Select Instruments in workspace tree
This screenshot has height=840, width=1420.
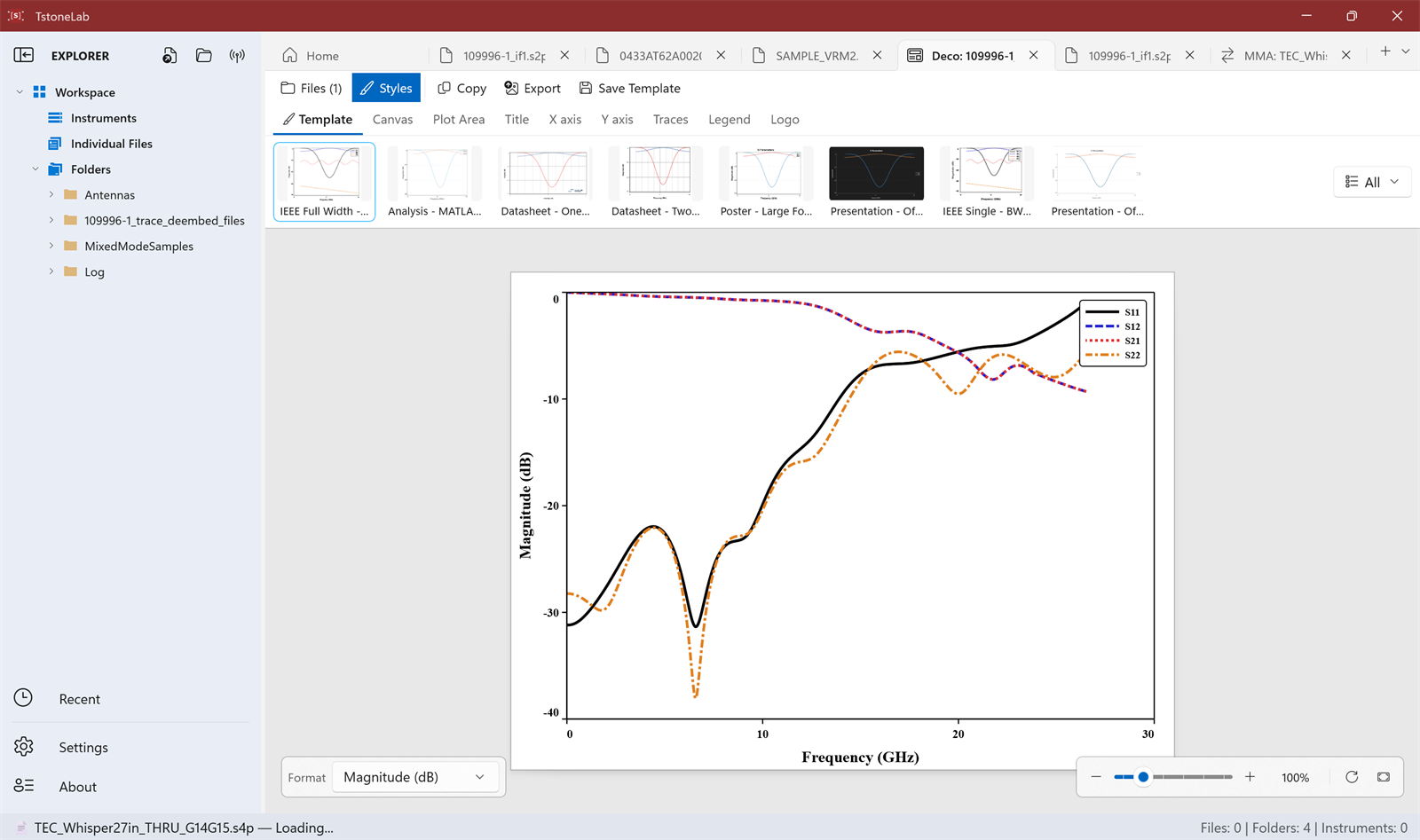coord(103,118)
